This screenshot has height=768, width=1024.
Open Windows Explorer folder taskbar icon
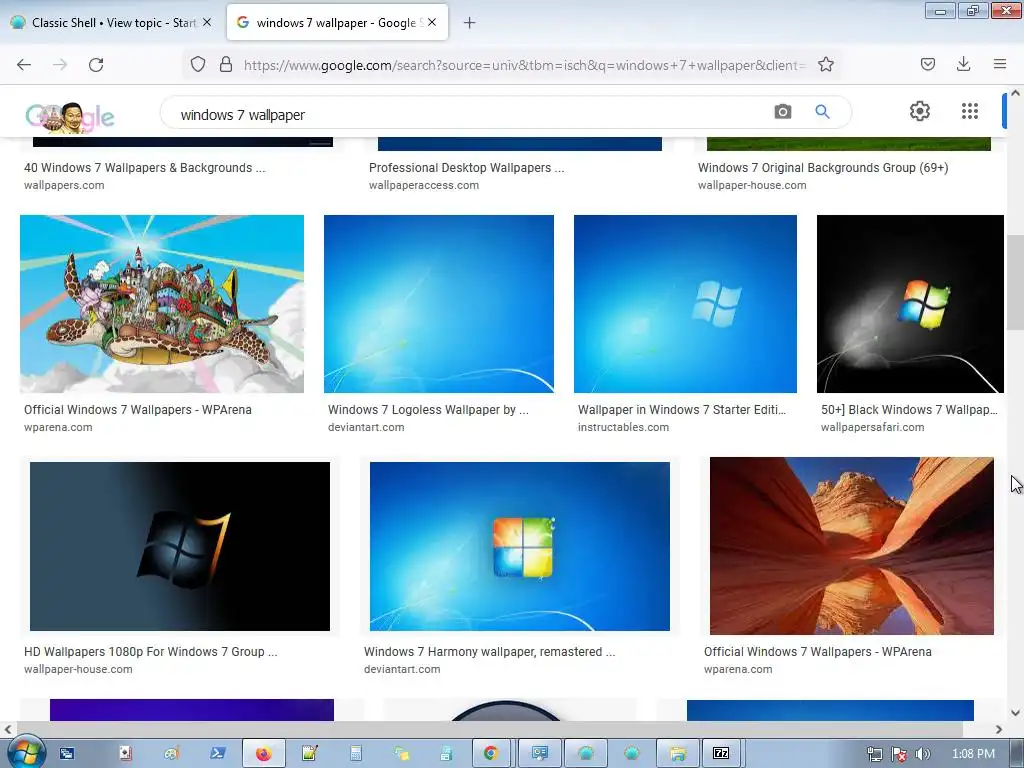click(x=677, y=754)
